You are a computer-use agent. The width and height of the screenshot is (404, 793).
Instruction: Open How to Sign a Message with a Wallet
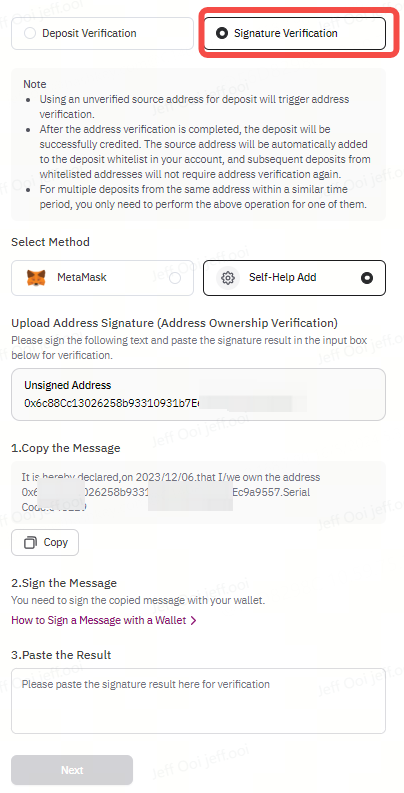[99, 620]
